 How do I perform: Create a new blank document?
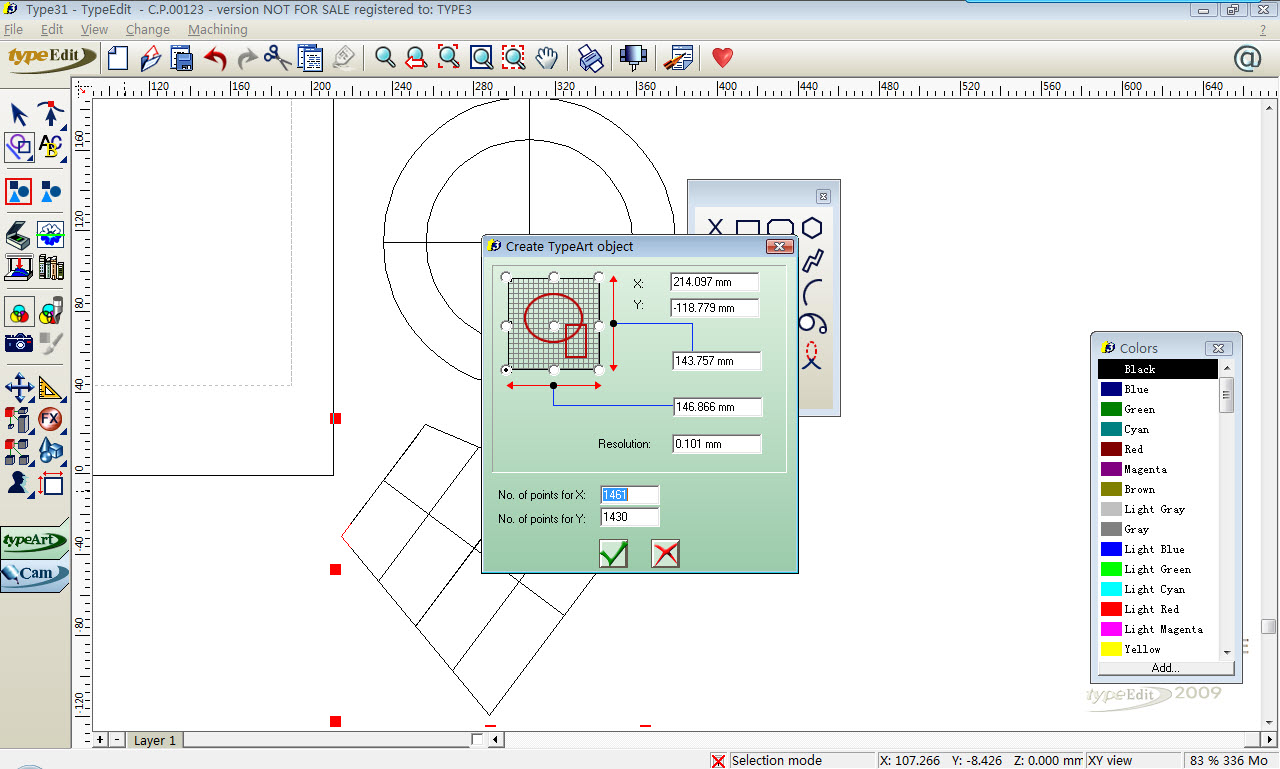pyautogui.click(x=118, y=58)
